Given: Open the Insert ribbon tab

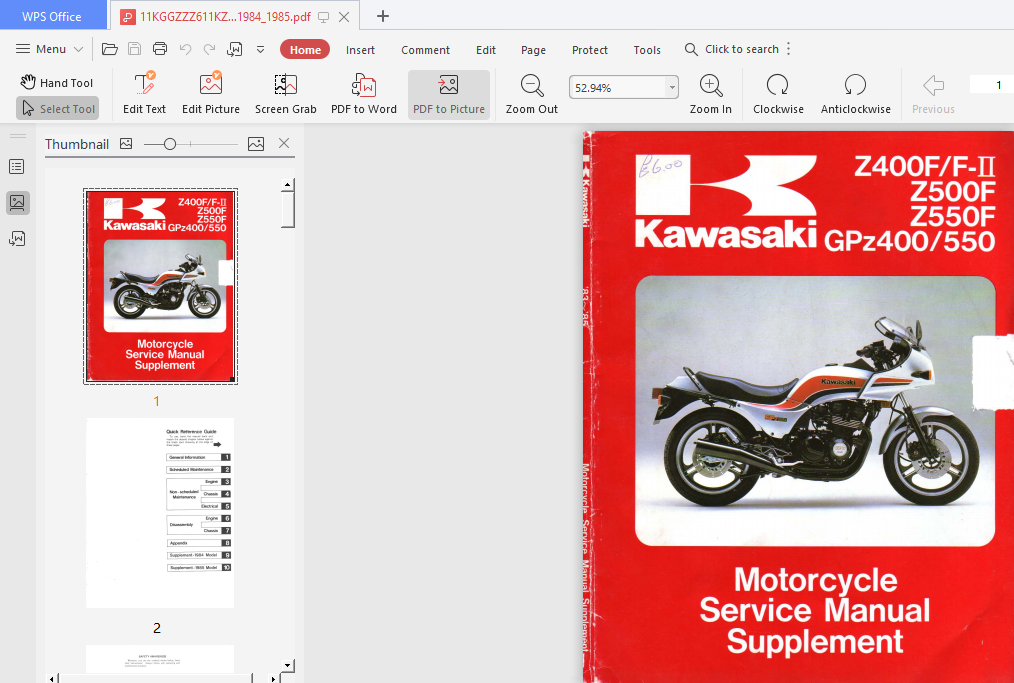Looking at the screenshot, I should 360,50.
